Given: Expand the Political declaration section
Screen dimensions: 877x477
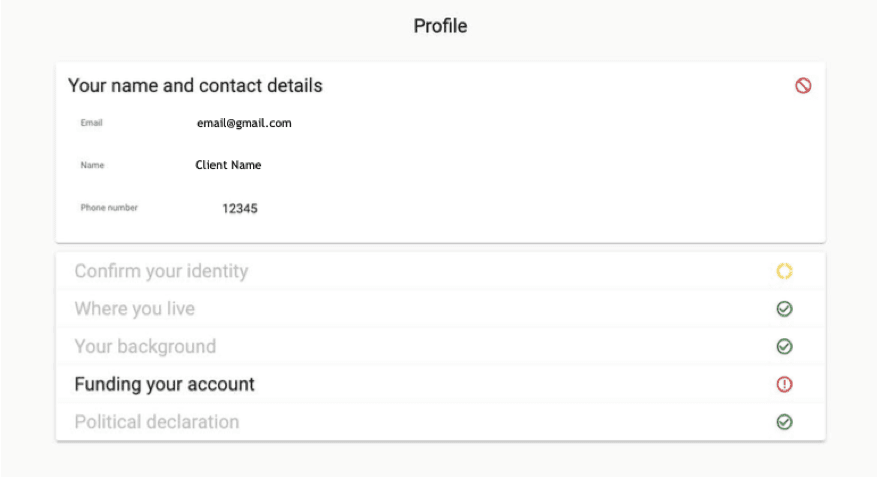Looking at the screenshot, I should (441, 422).
